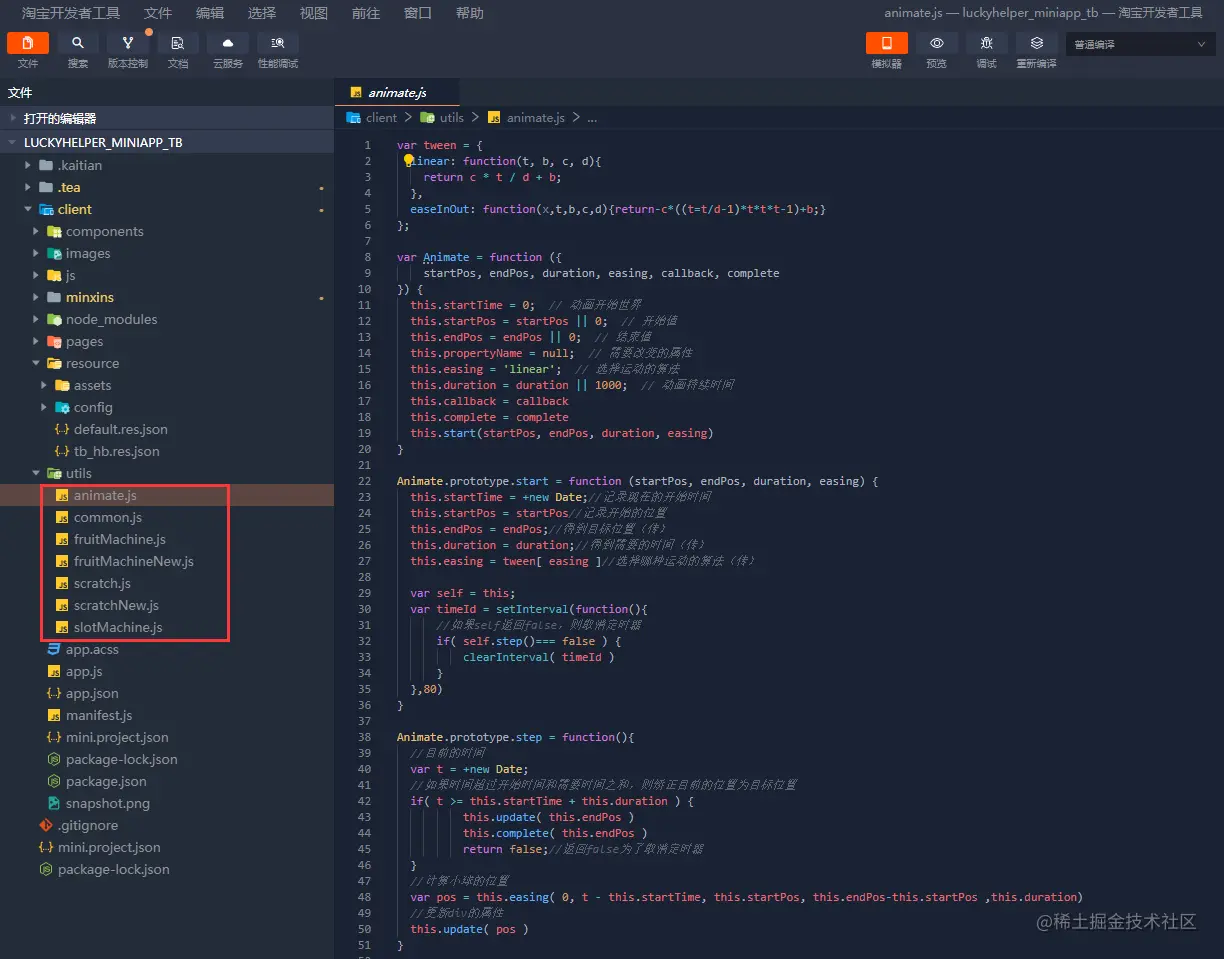The width and height of the screenshot is (1224, 959).
Task: Expand the 打开的编辑器 section
Action: tap(166, 118)
